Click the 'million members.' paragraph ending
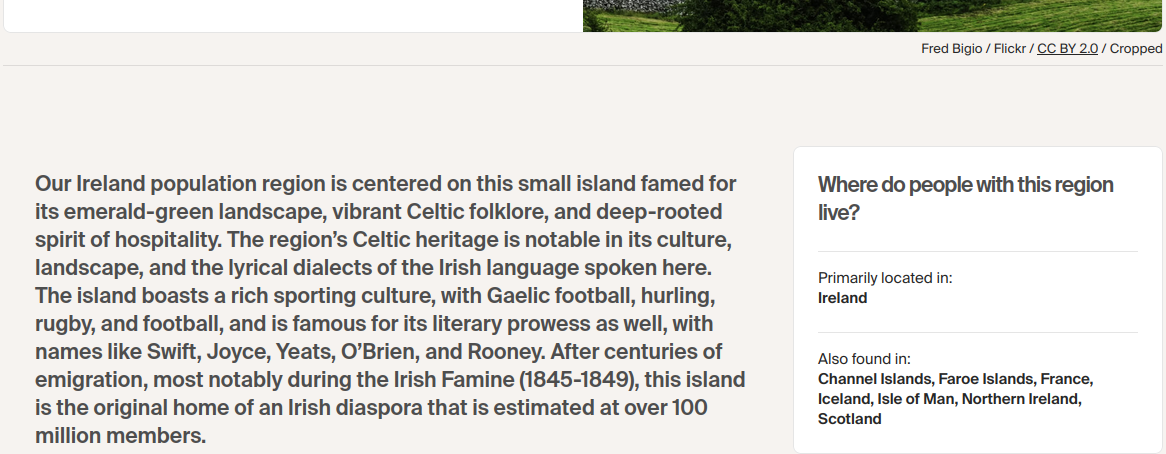 point(120,436)
